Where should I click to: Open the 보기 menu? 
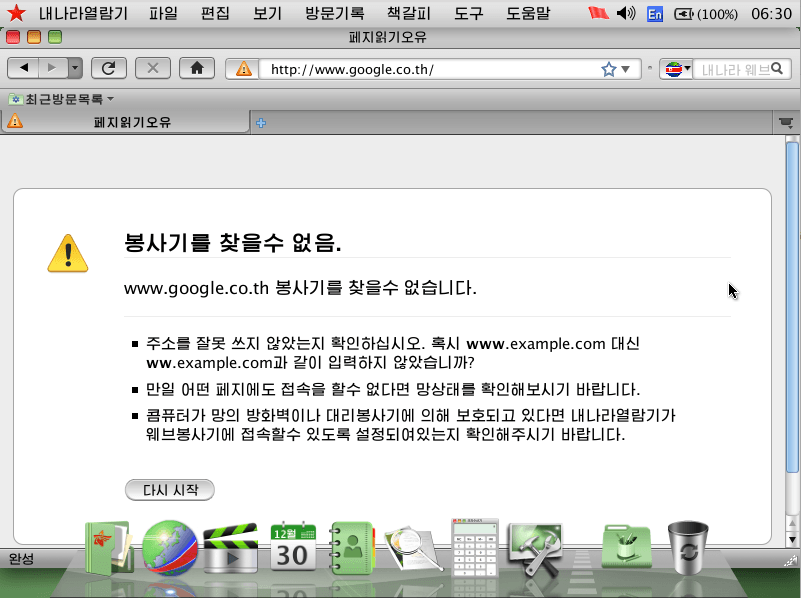point(268,13)
